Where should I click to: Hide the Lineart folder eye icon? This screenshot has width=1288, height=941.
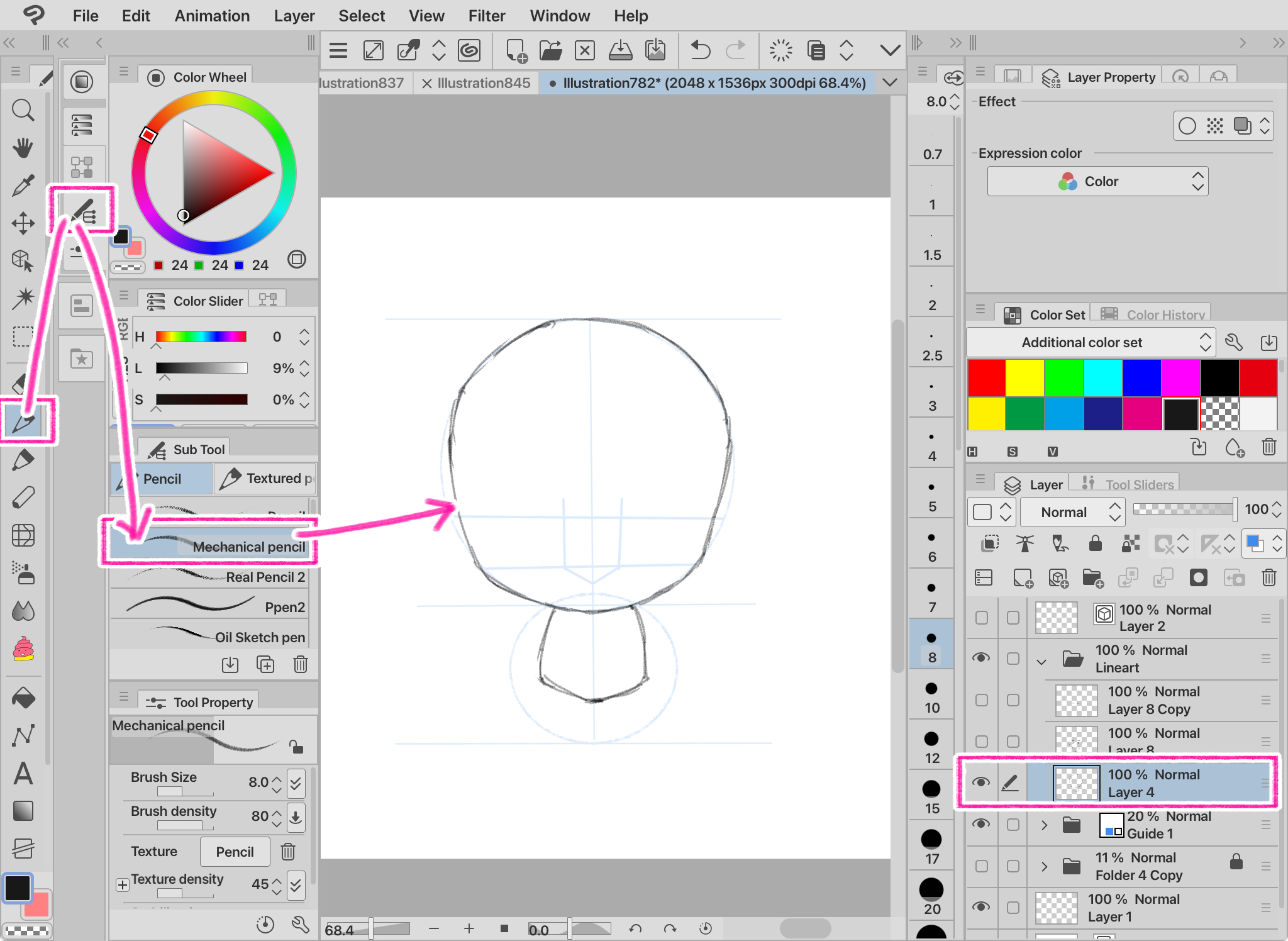(981, 658)
